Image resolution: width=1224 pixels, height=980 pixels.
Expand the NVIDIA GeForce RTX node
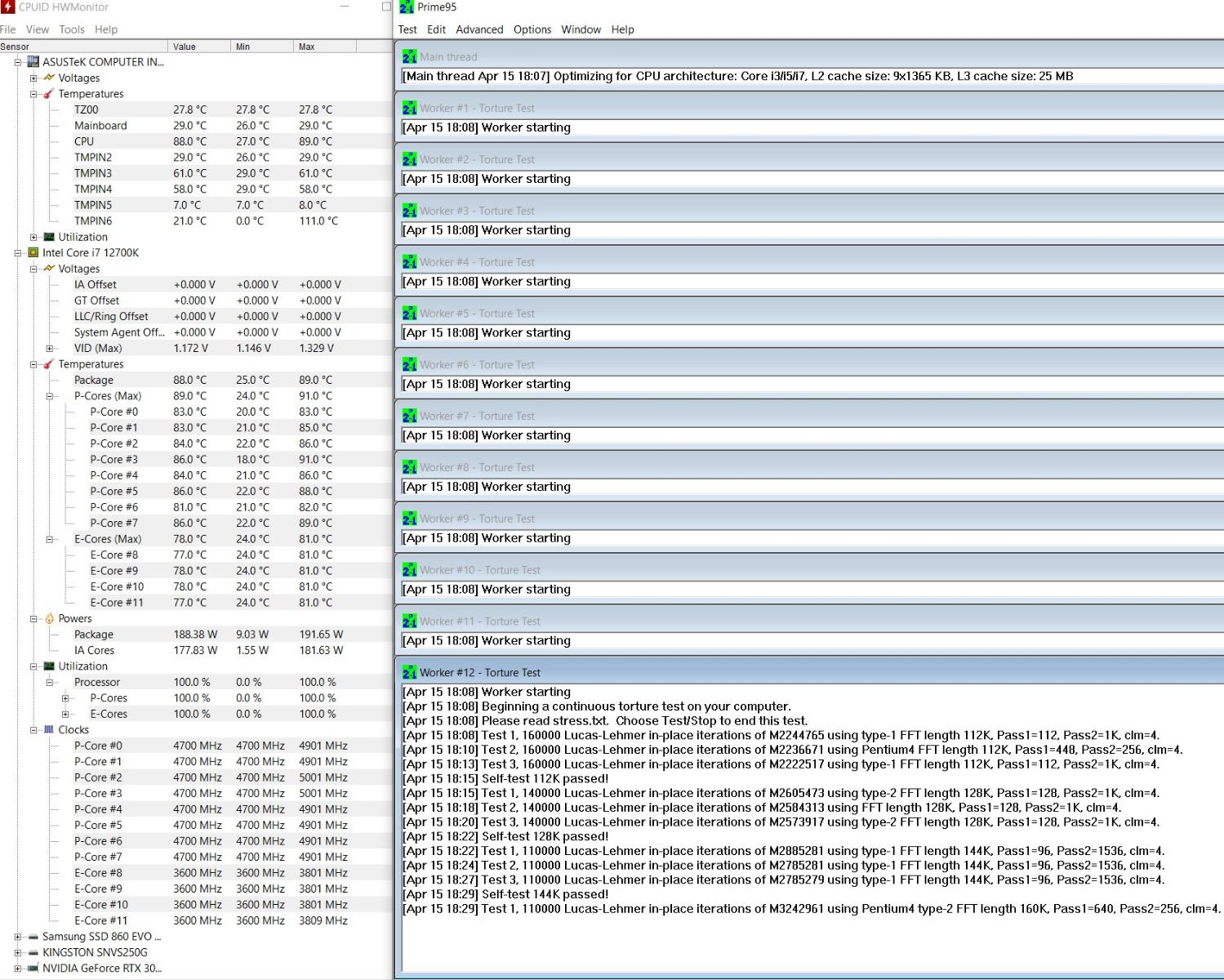coord(18,969)
